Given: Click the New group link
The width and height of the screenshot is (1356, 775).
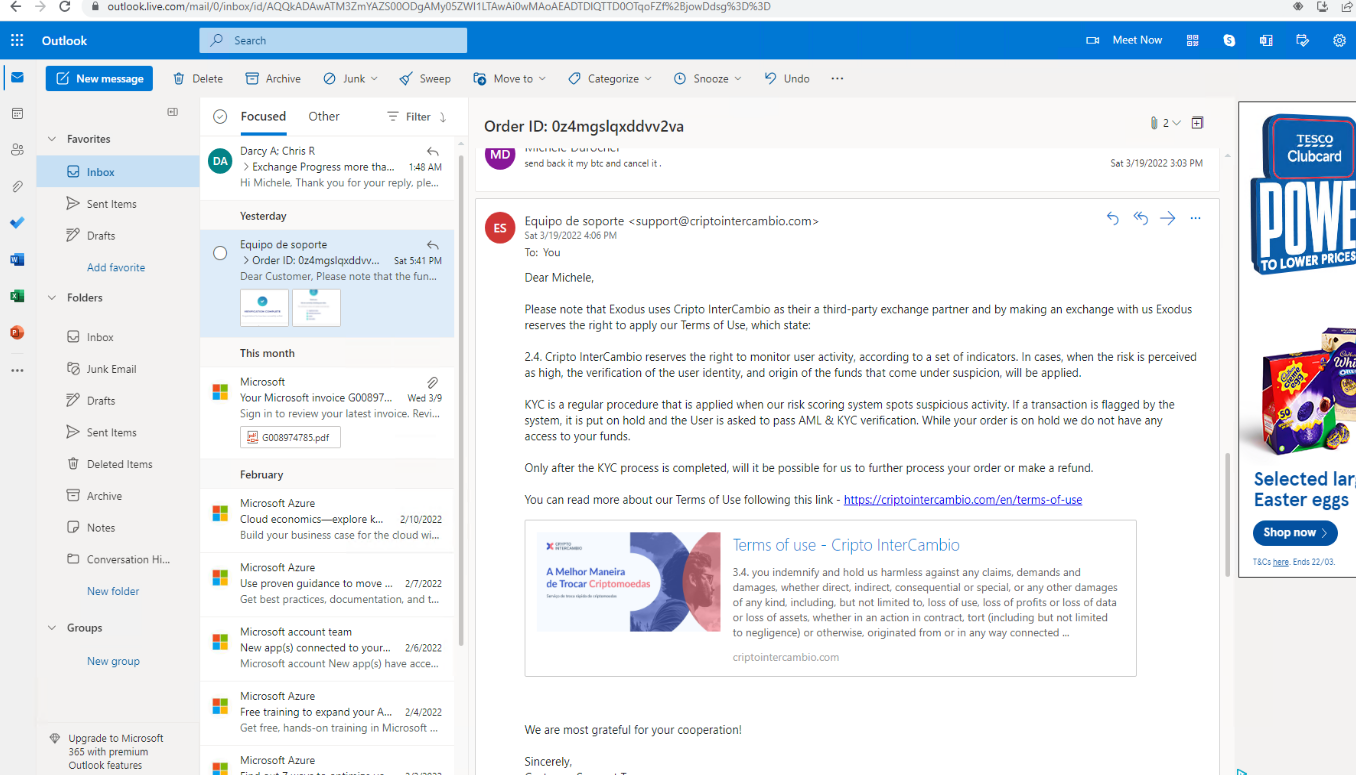Looking at the screenshot, I should click(113, 662).
